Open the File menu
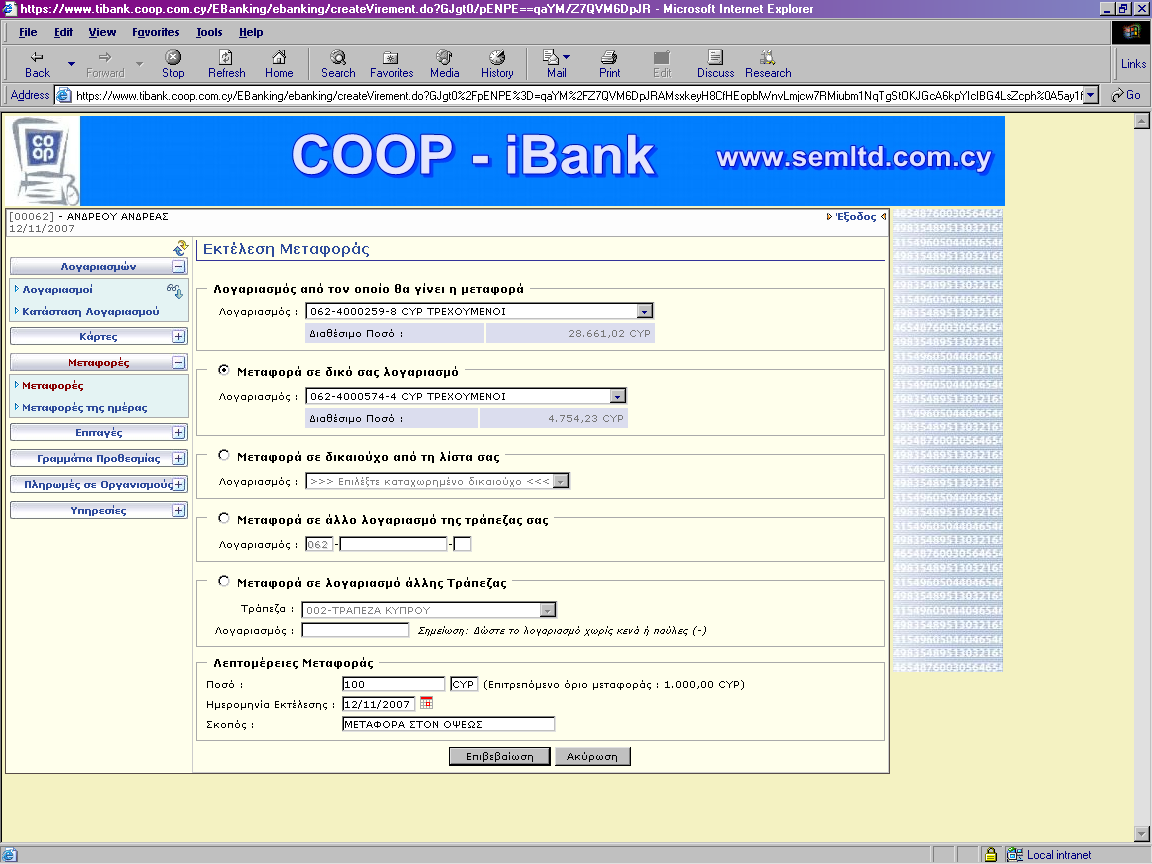 pos(28,32)
